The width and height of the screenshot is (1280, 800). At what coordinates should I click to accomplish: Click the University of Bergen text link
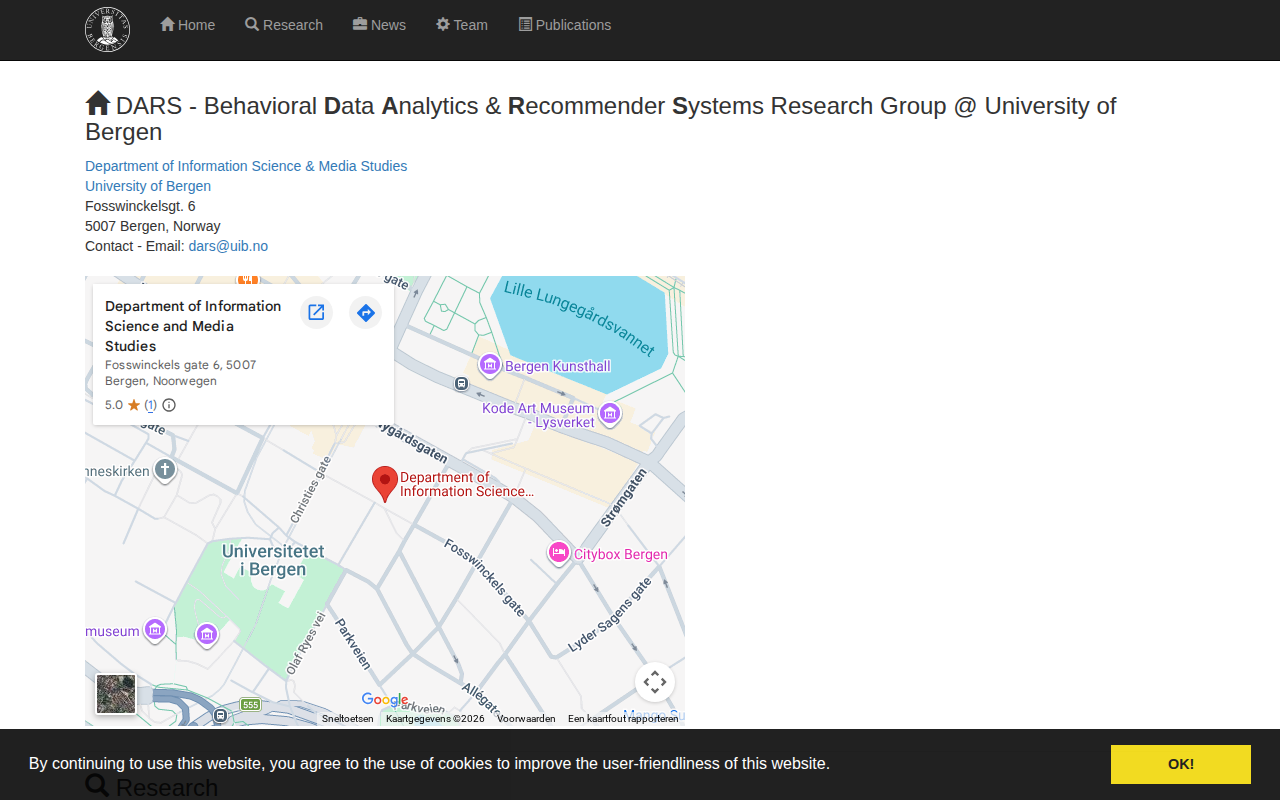coord(148,186)
